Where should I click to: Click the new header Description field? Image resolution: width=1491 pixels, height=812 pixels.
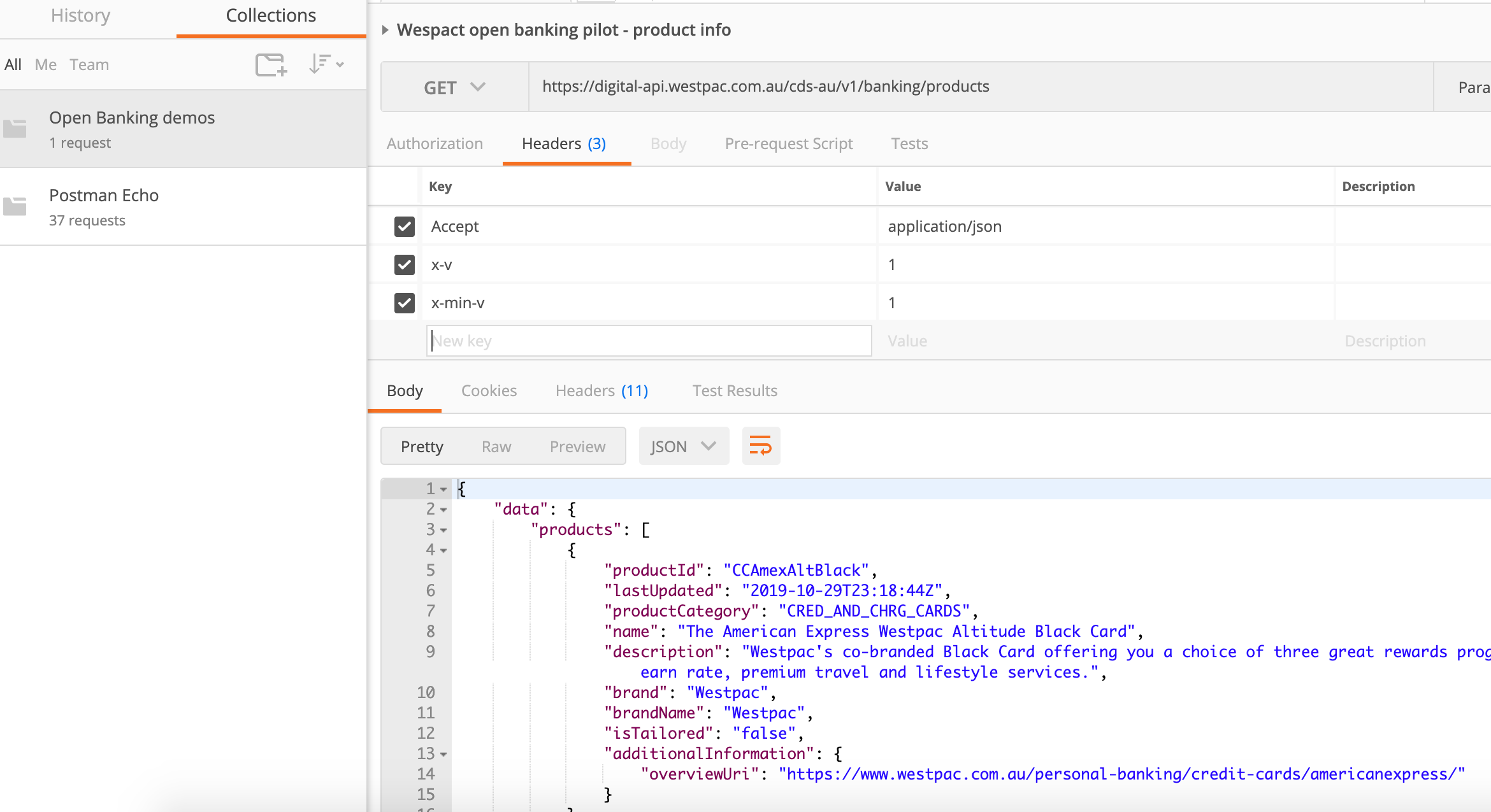tap(1413, 341)
